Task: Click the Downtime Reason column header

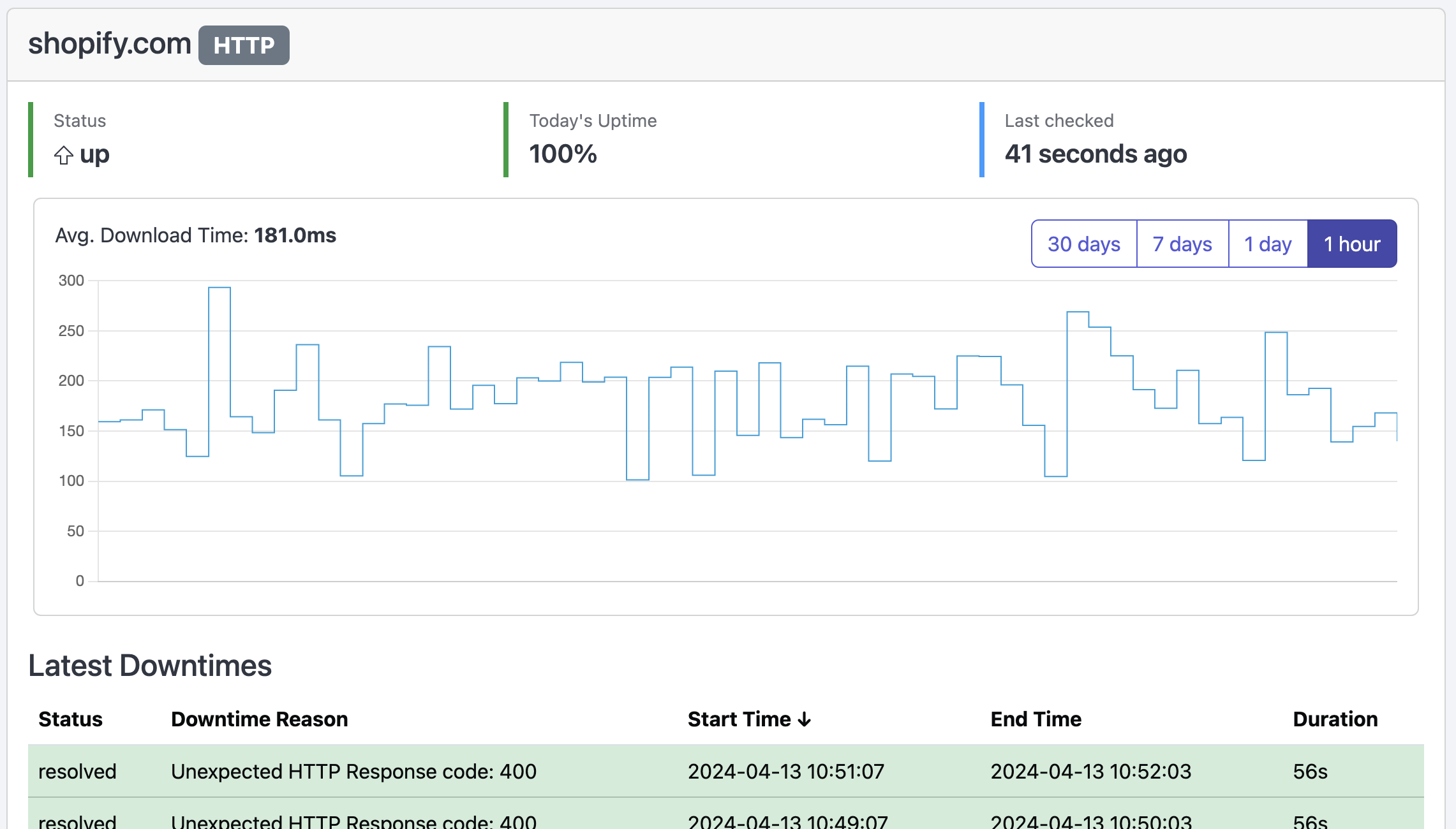Action: click(x=259, y=719)
